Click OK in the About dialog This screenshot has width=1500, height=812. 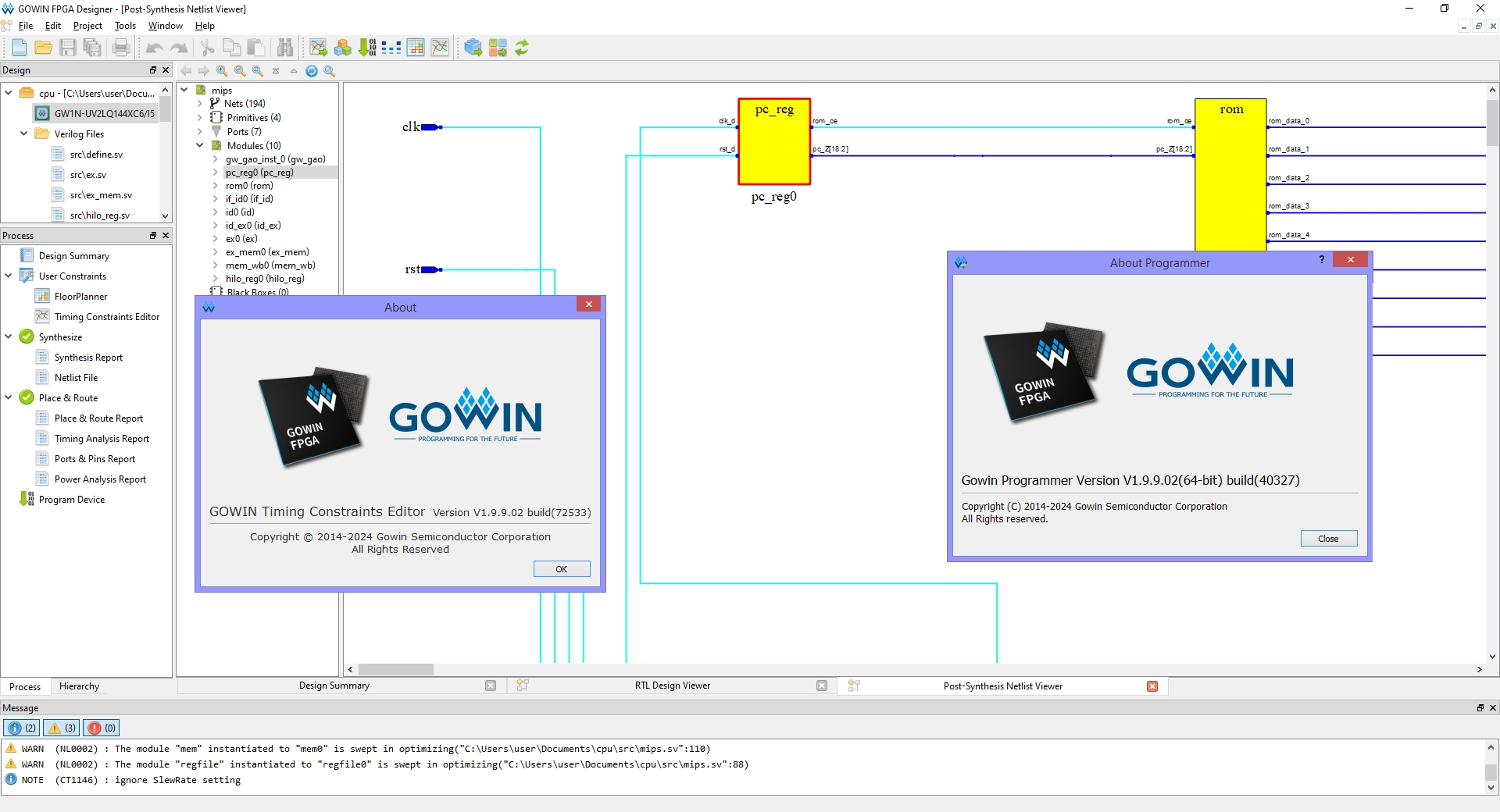click(x=562, y=569)
